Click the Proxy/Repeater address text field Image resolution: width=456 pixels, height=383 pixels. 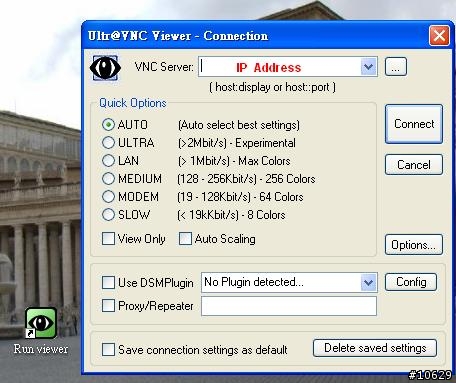tap(289, 306)
